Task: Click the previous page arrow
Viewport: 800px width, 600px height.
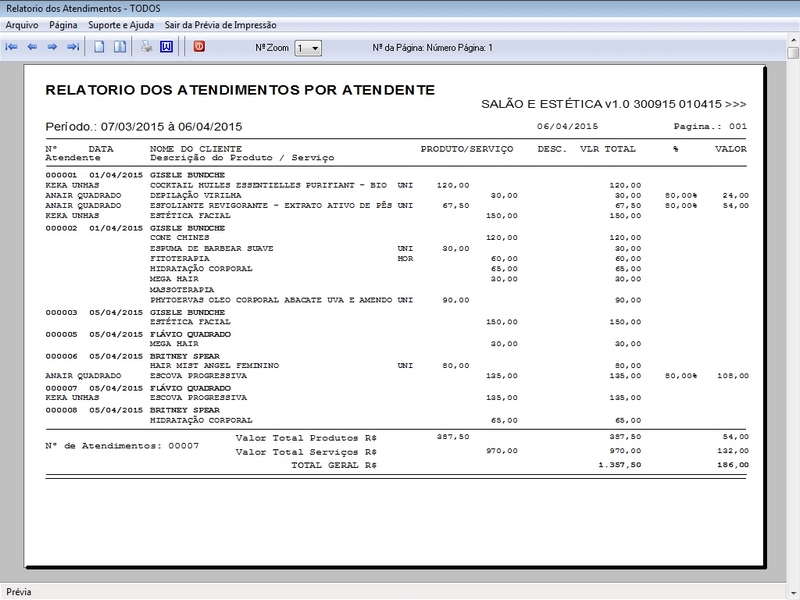Action: click(x=32, y=47)
